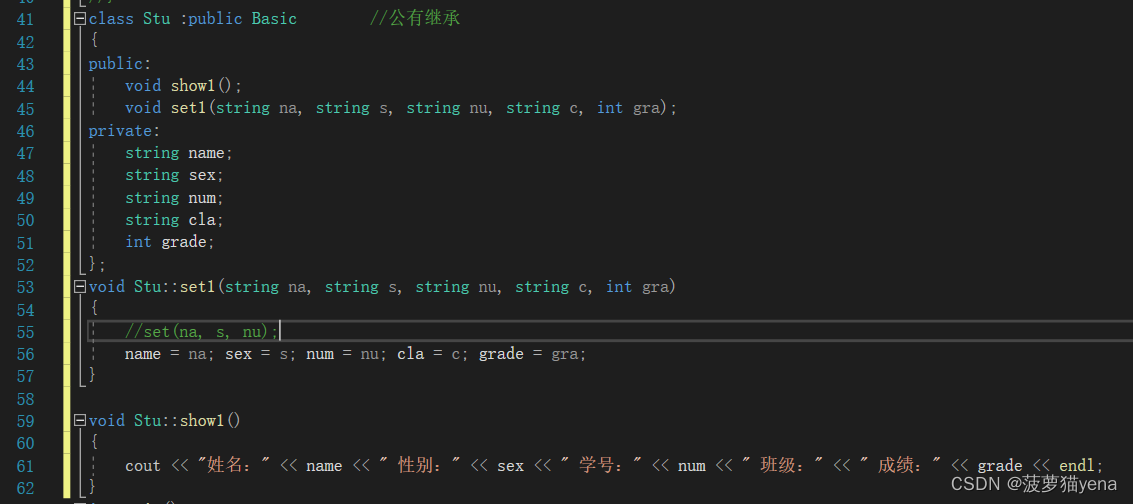Click the 'string sex;' member declaration

pos(175,175)
